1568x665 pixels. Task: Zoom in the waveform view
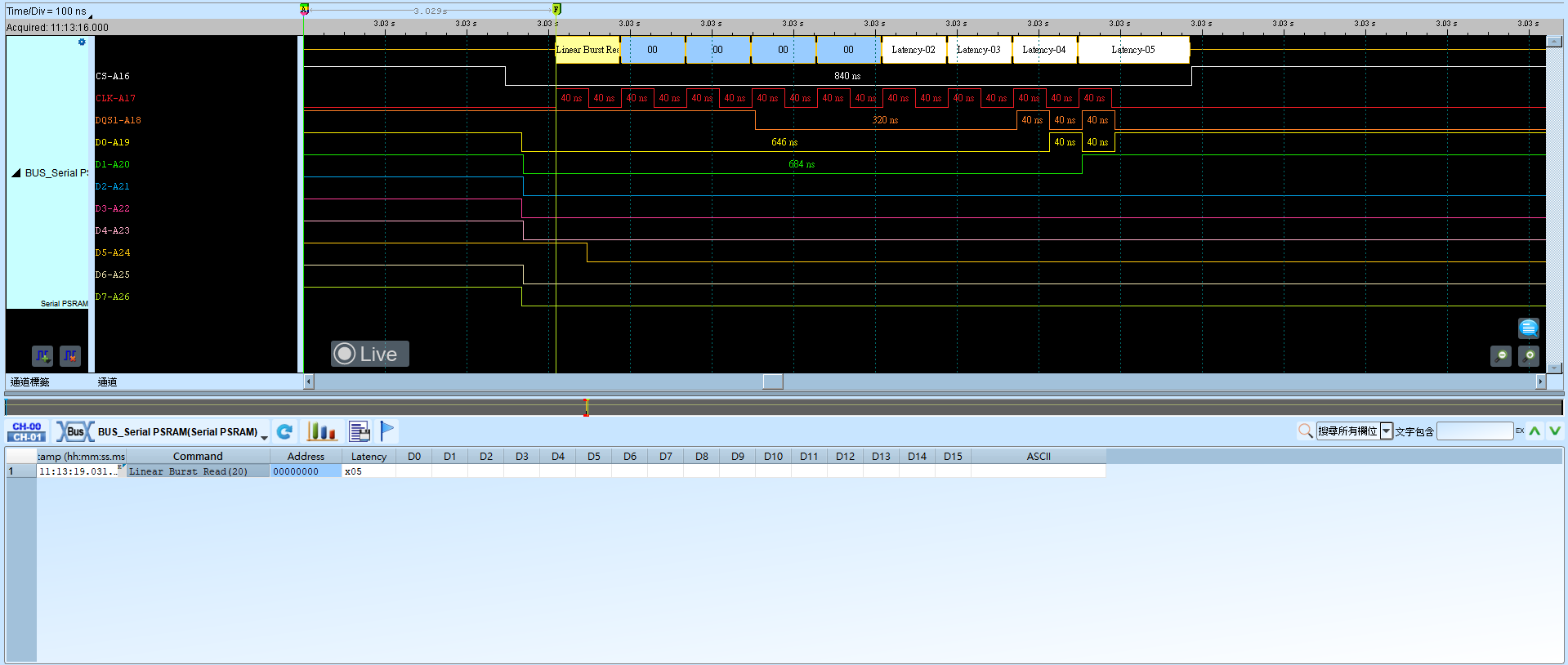[1529, 356]
